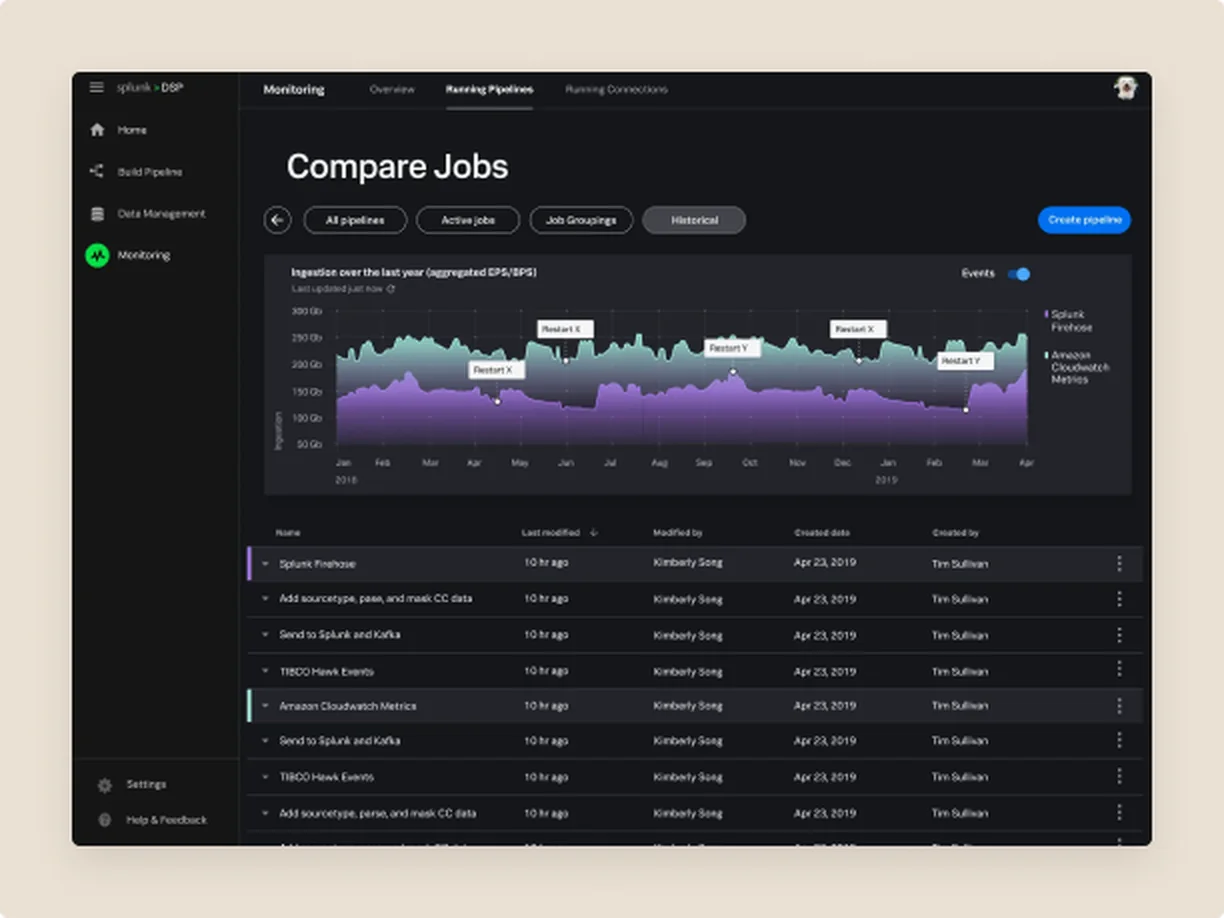Click the Restart X marker near June
This screenshot has width=1224, height=918.
(x=565, y=329)
